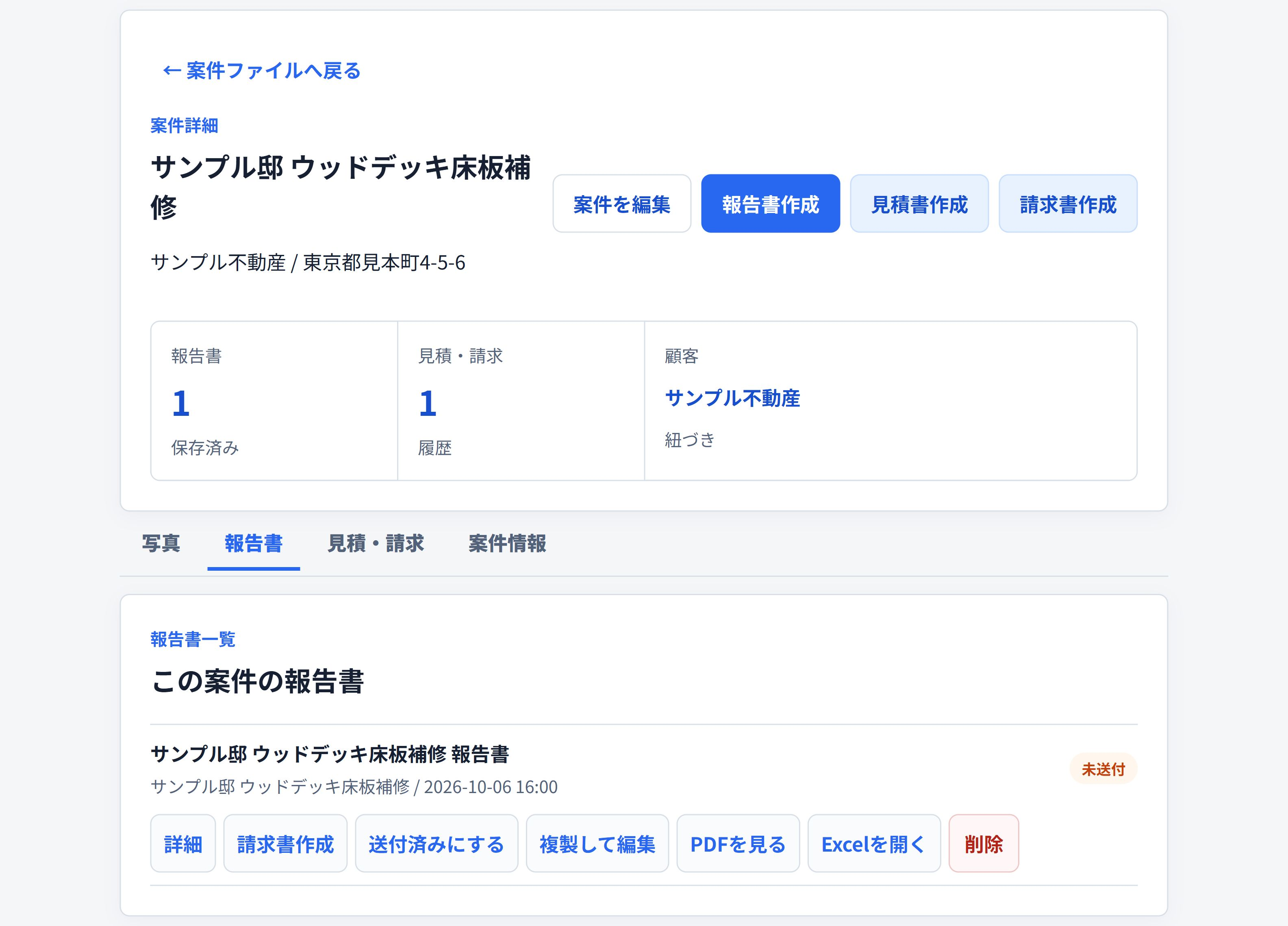Open the サンプル不動産 customer link

tap(732, 398)
